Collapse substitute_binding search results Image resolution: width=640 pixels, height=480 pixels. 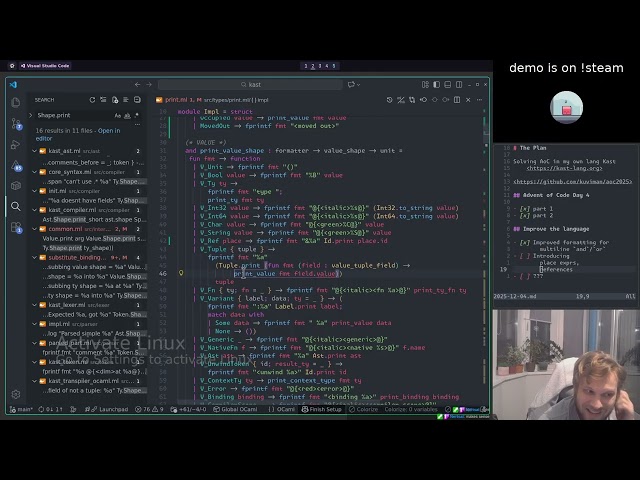pos(35,258)
